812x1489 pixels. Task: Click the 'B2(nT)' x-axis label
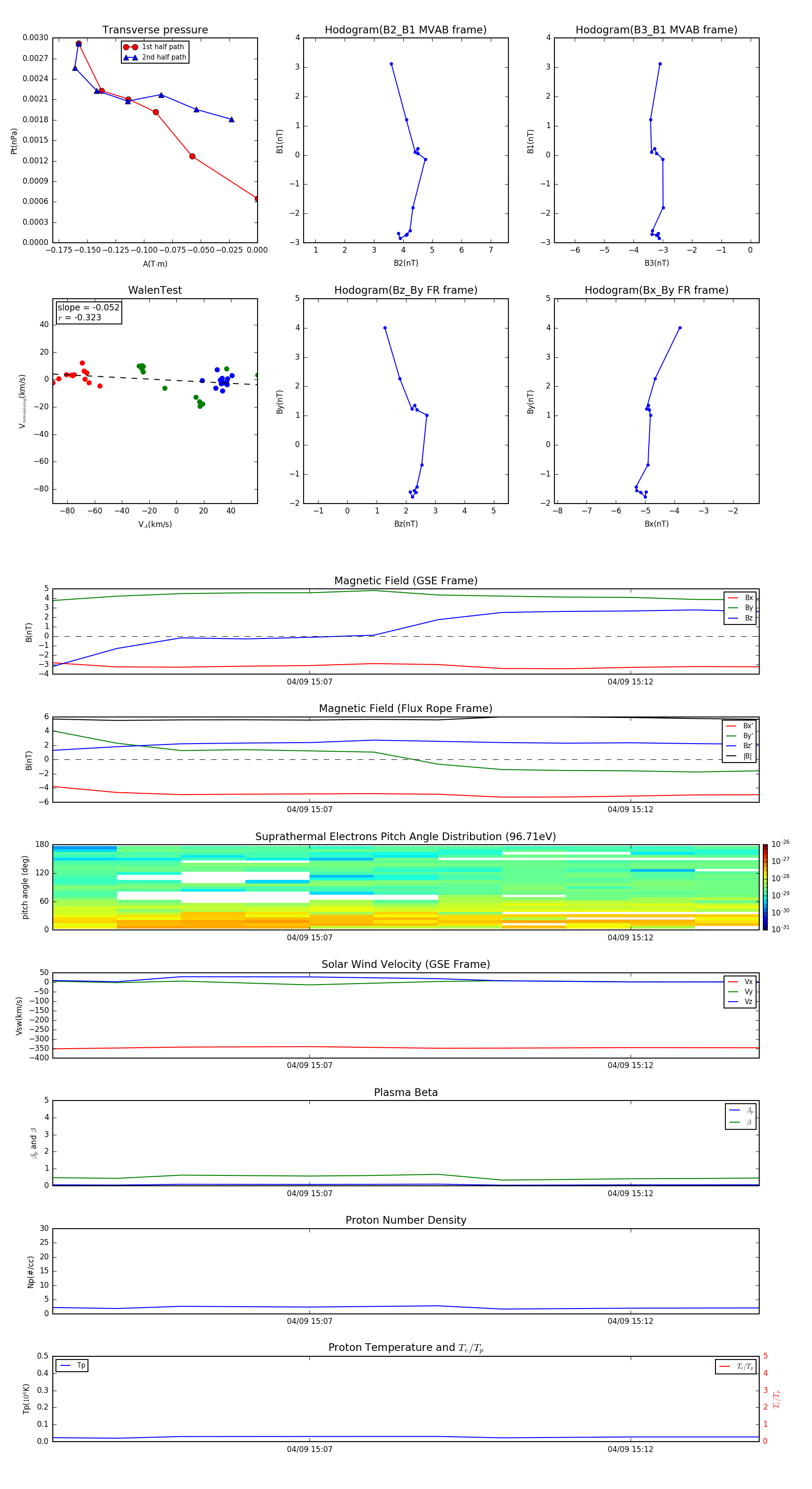click(x=406, y=264)
